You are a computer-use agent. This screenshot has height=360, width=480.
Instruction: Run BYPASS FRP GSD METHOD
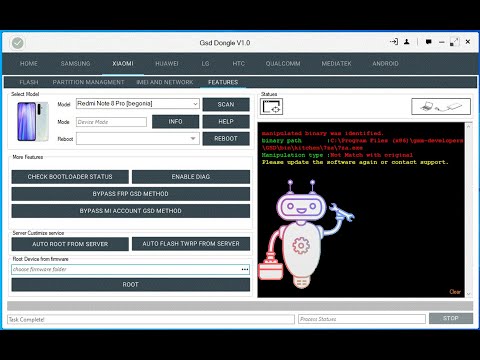(x=131, y=194)
